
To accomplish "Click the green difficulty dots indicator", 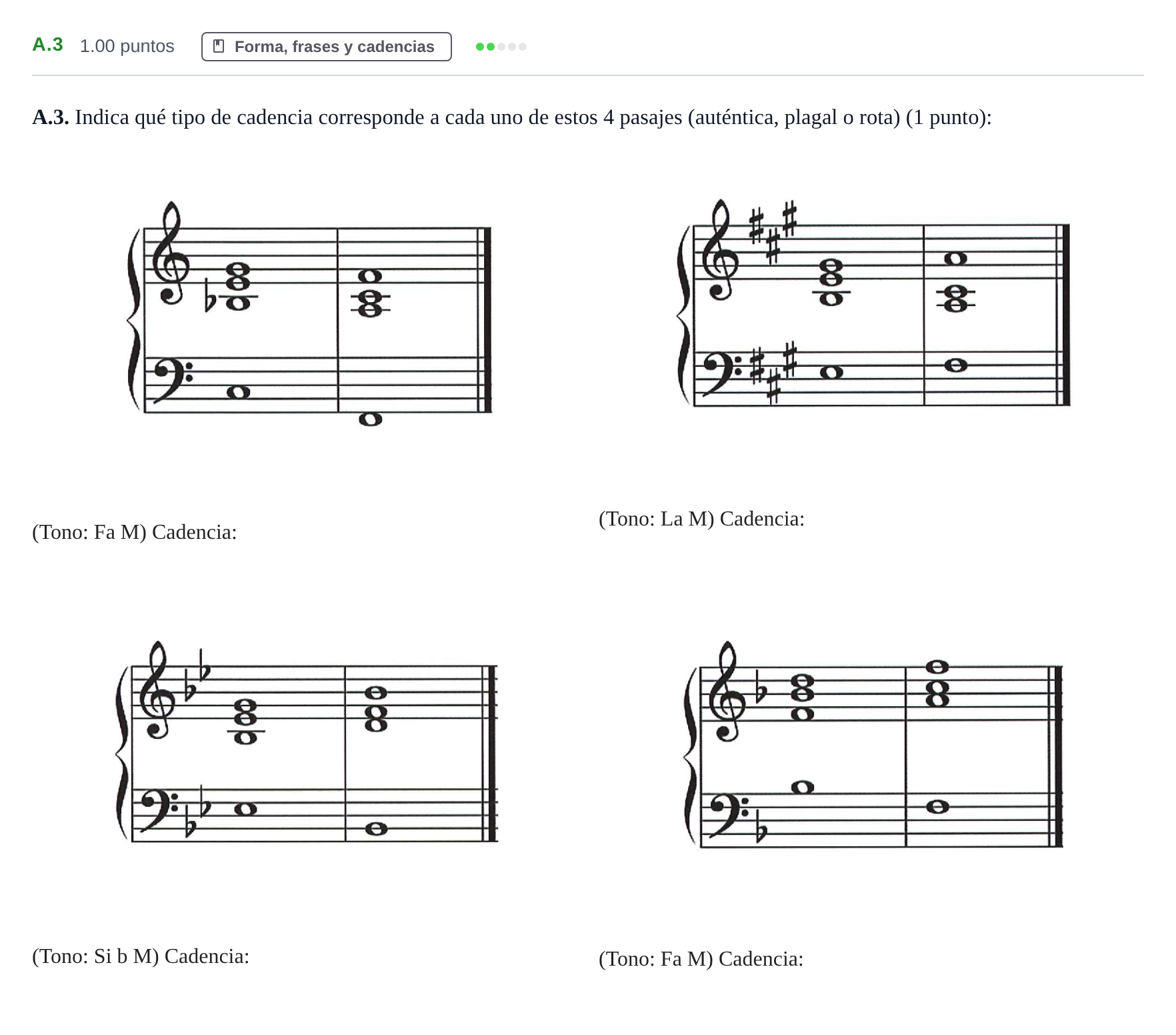I will 501,47.
